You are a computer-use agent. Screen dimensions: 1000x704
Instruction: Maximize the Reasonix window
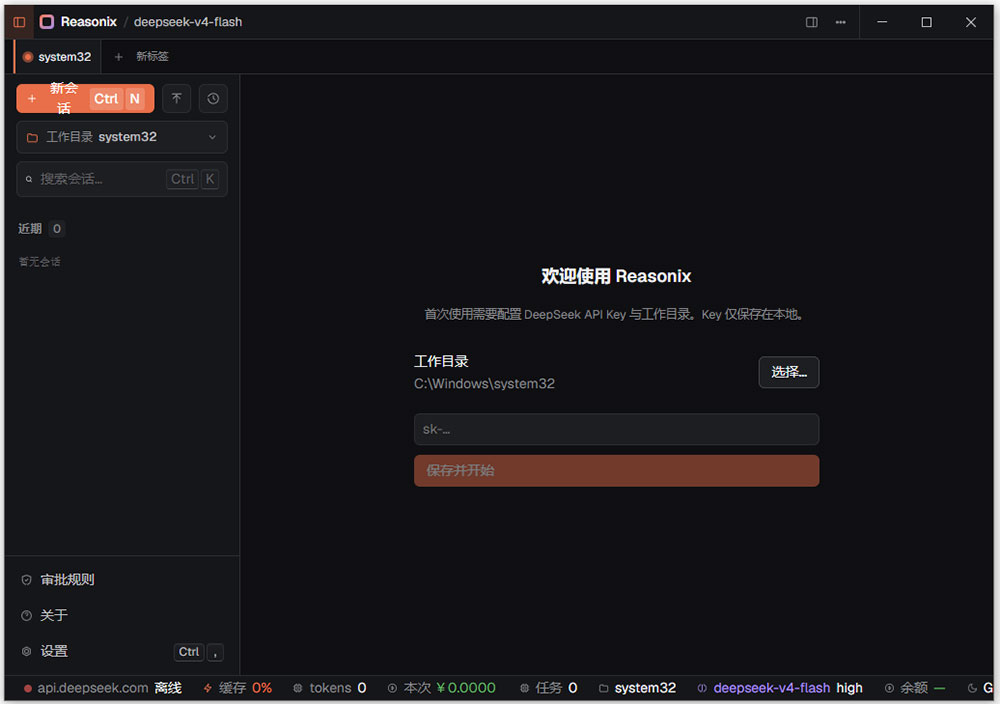[x=927, y=22]
